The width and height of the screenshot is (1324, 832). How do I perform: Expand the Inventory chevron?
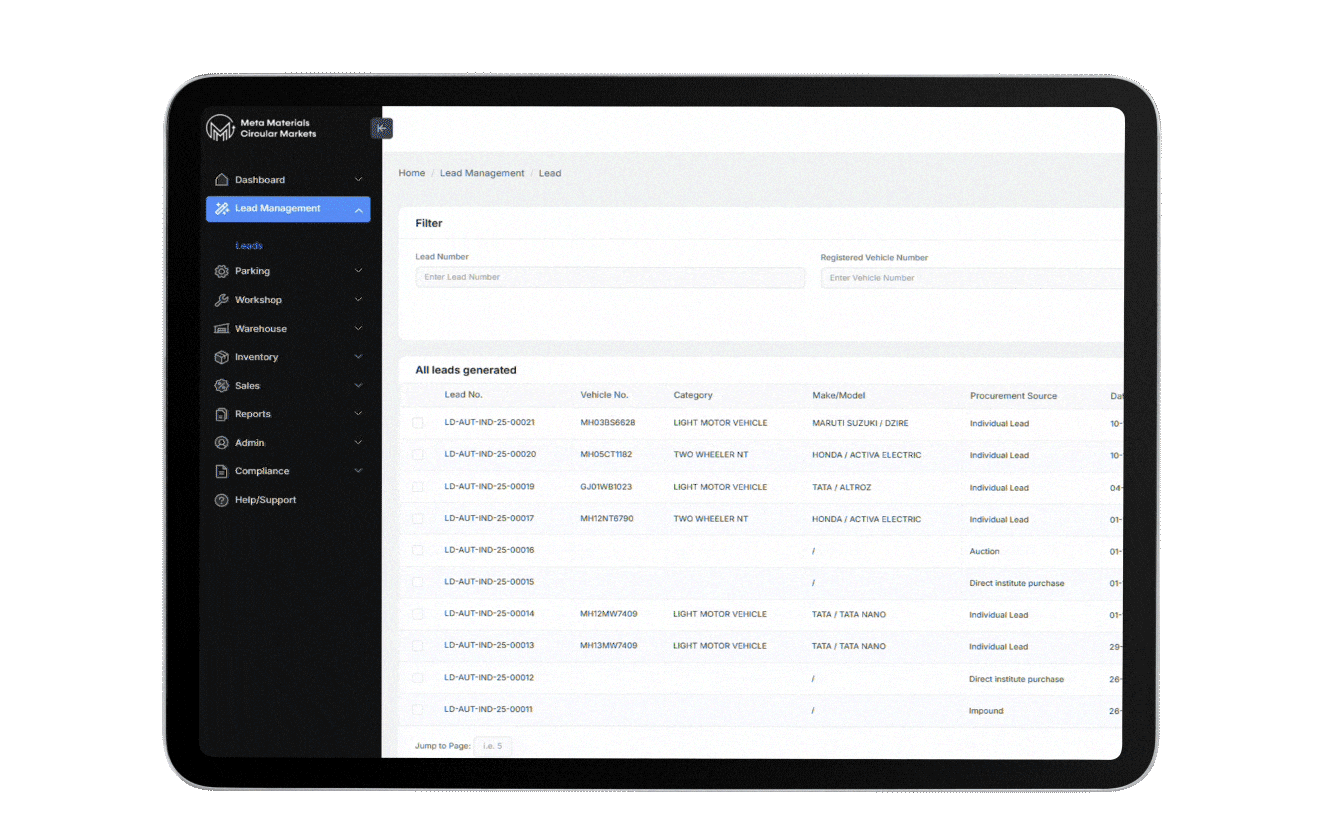[359, 357]
